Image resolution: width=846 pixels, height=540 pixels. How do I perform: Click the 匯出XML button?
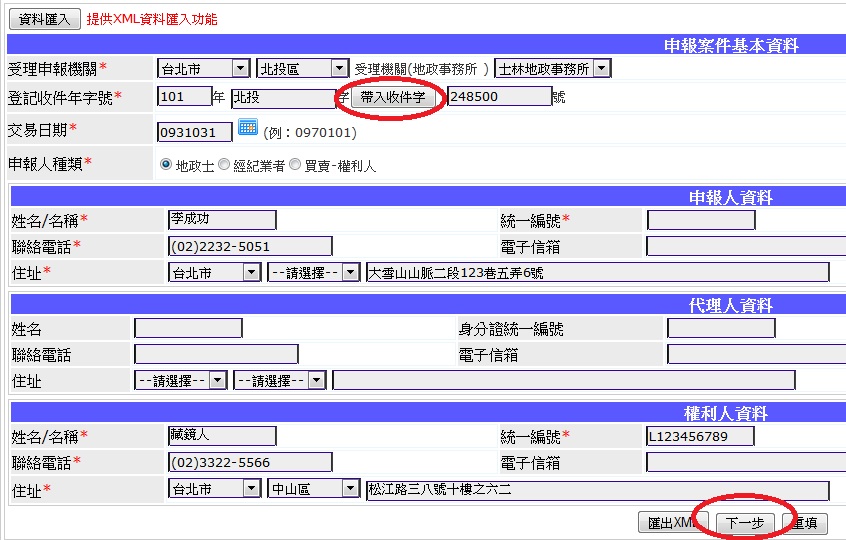click(x=672, y=522)
